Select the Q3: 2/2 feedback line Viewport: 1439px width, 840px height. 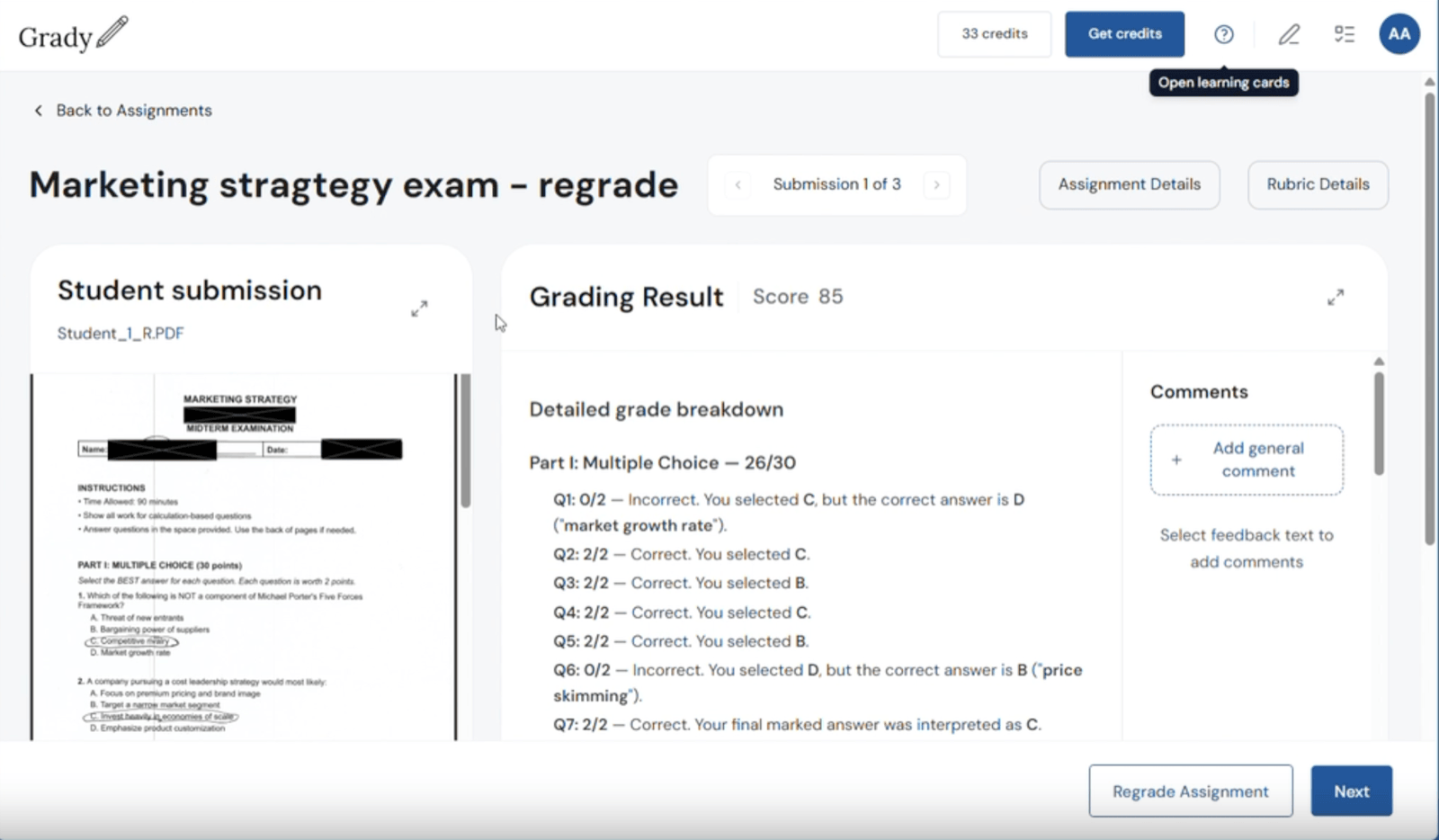pyautogui.click(x=681, y=584)
